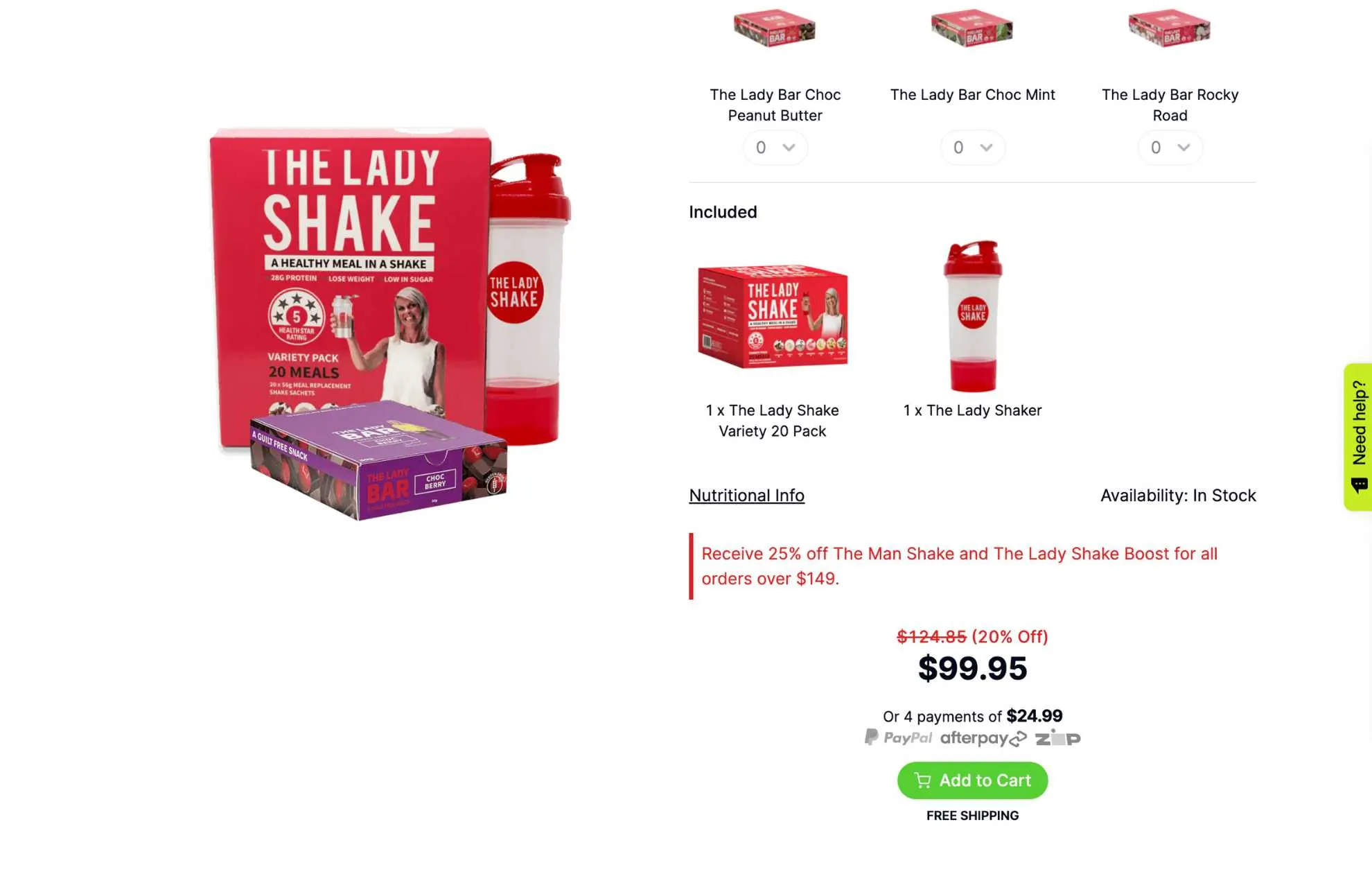1372x883 pixels.
Task: Click the main product bundle image
Action: 390,324
